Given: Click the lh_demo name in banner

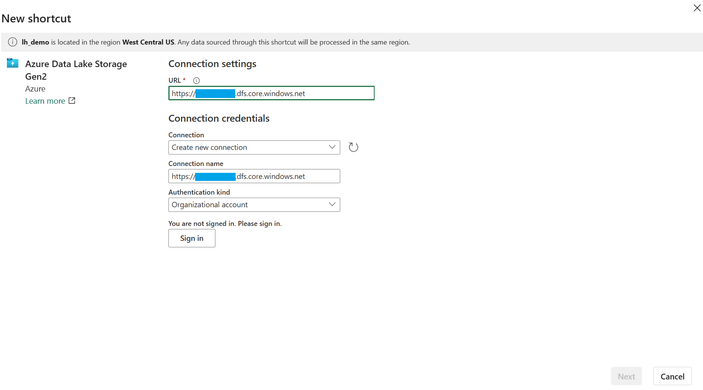Looking at the screenshot, I should coord(35,42).
